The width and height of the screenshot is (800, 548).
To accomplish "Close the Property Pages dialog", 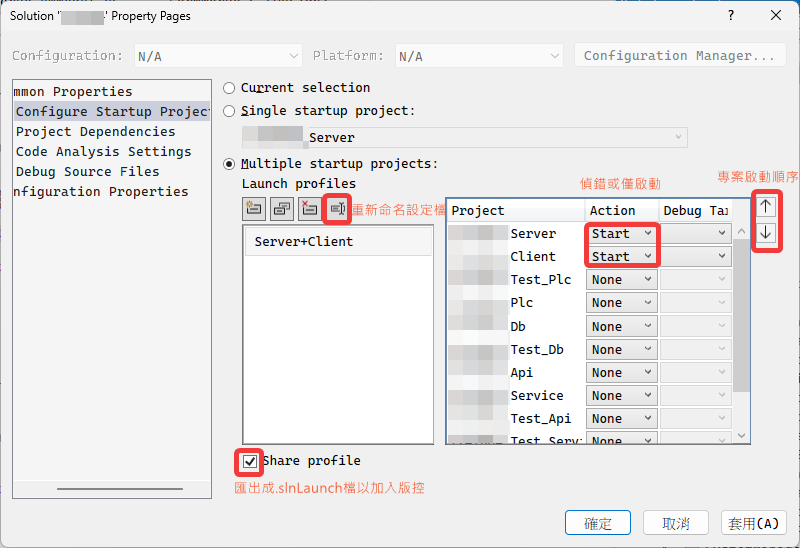I will click(776, 16).
